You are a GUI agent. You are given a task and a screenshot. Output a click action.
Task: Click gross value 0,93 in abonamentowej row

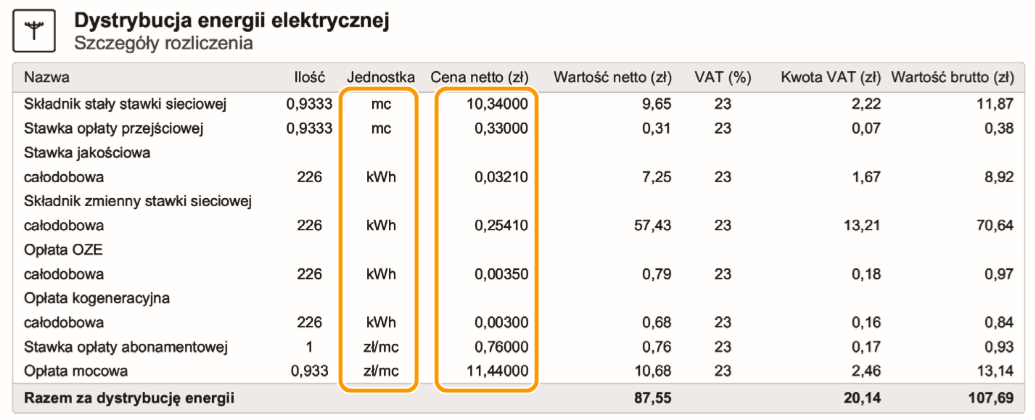click(x=999, y=347)
